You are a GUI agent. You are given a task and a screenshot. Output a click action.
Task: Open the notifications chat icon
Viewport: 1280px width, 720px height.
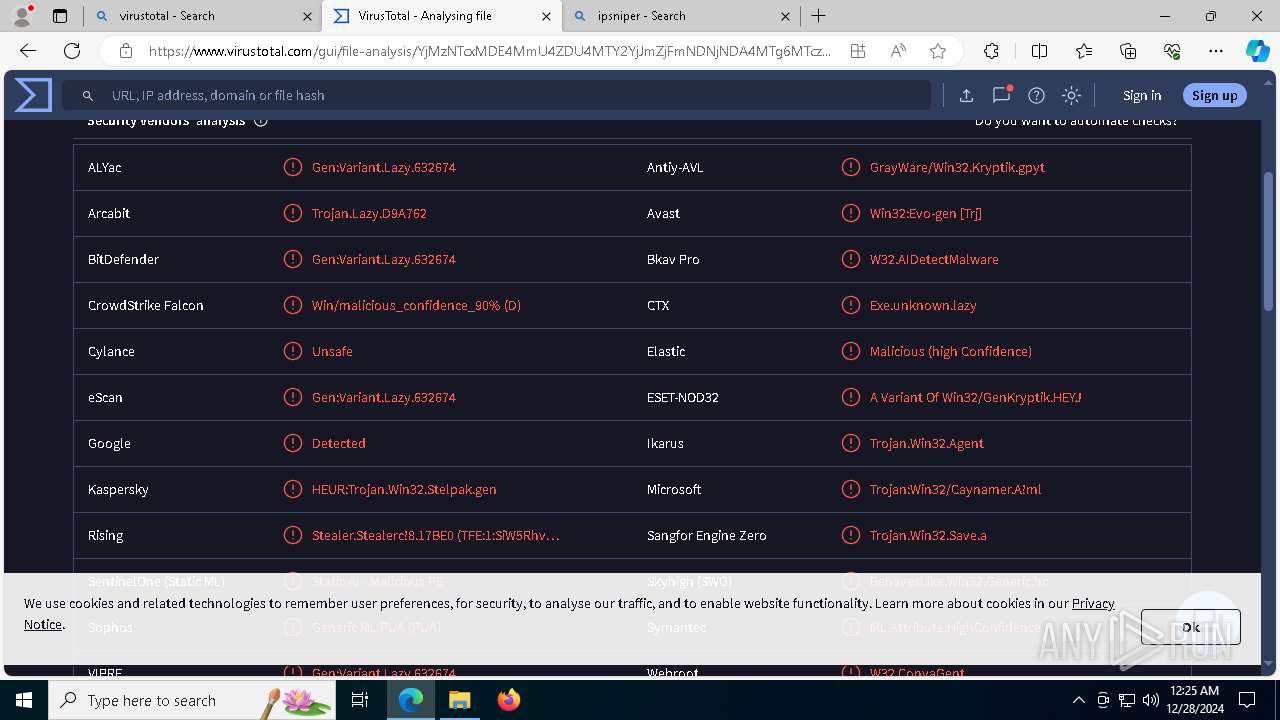(x=1001, y=95)
